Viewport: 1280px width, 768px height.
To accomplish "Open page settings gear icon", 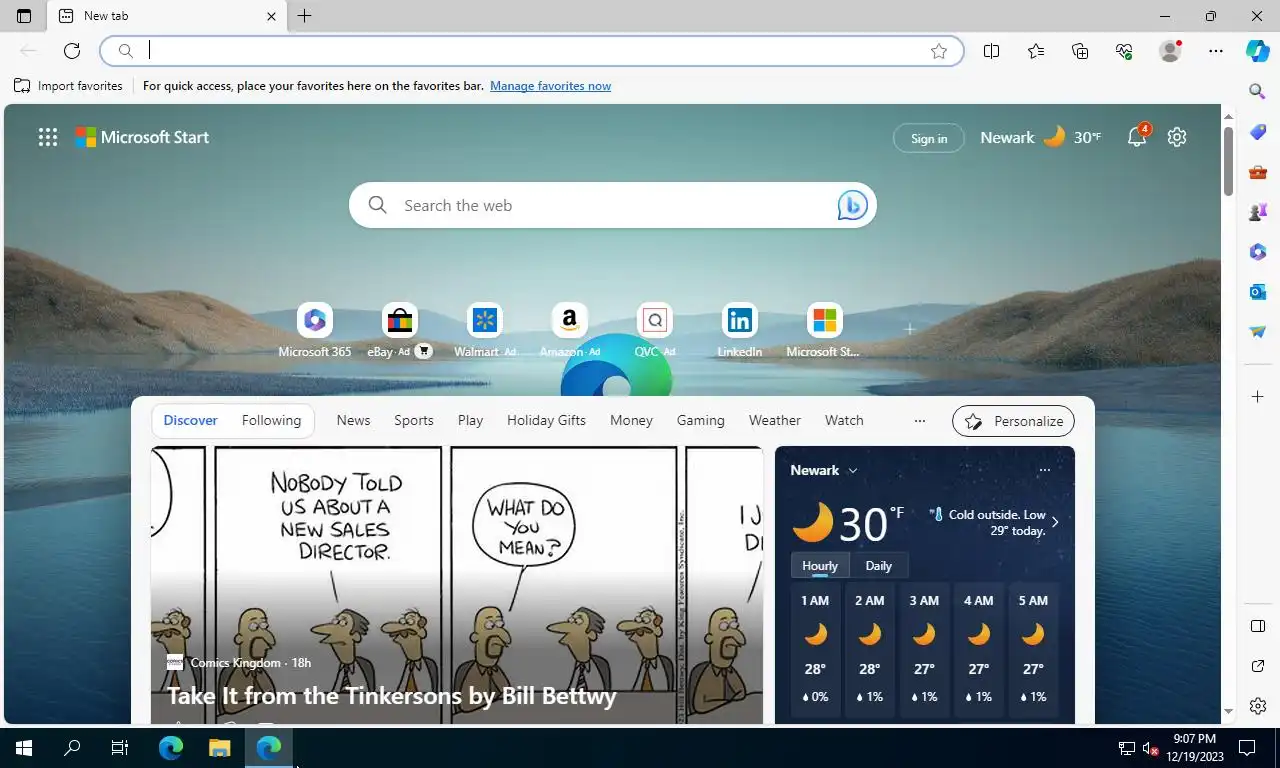I will coord(1177,137).
